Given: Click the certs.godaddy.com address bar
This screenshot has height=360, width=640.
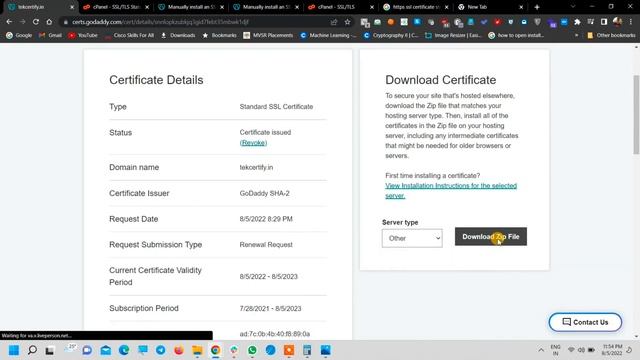Looking at the screenshot, I should click(x=196, y=22).
